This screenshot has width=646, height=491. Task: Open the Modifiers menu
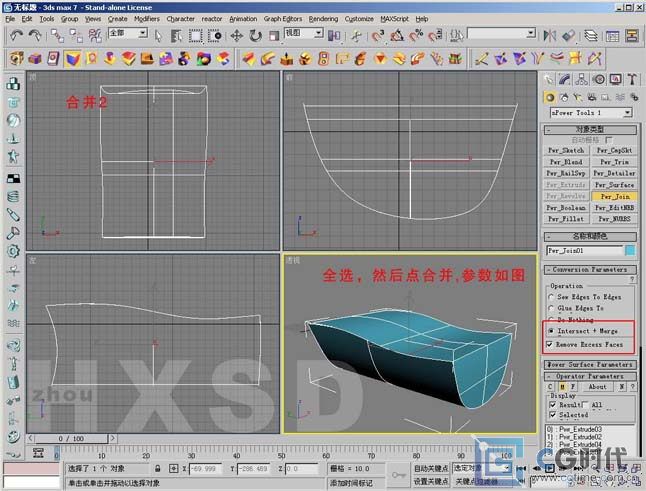(x=147, y=19)
